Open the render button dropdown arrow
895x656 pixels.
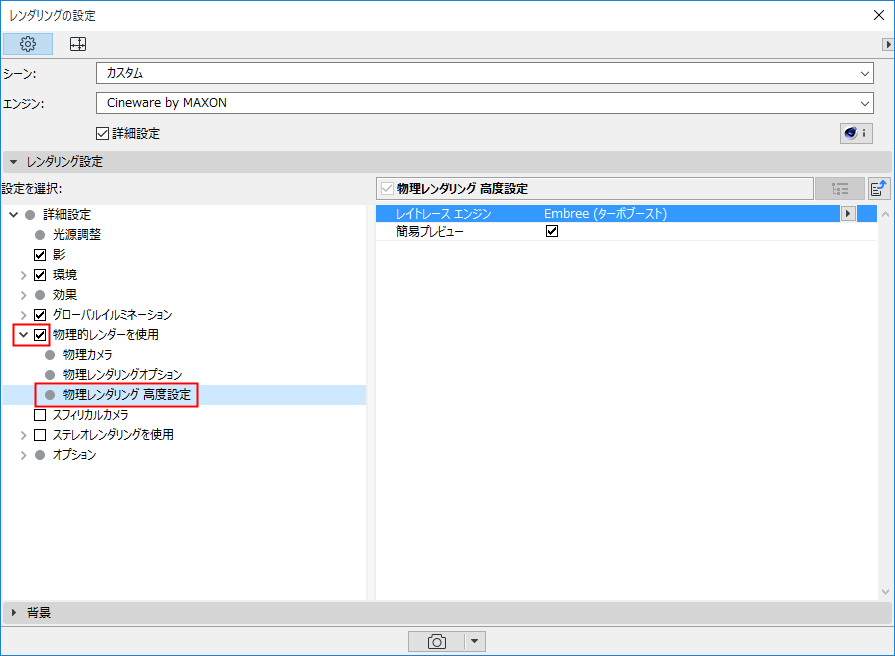click(x=474, y=641)
